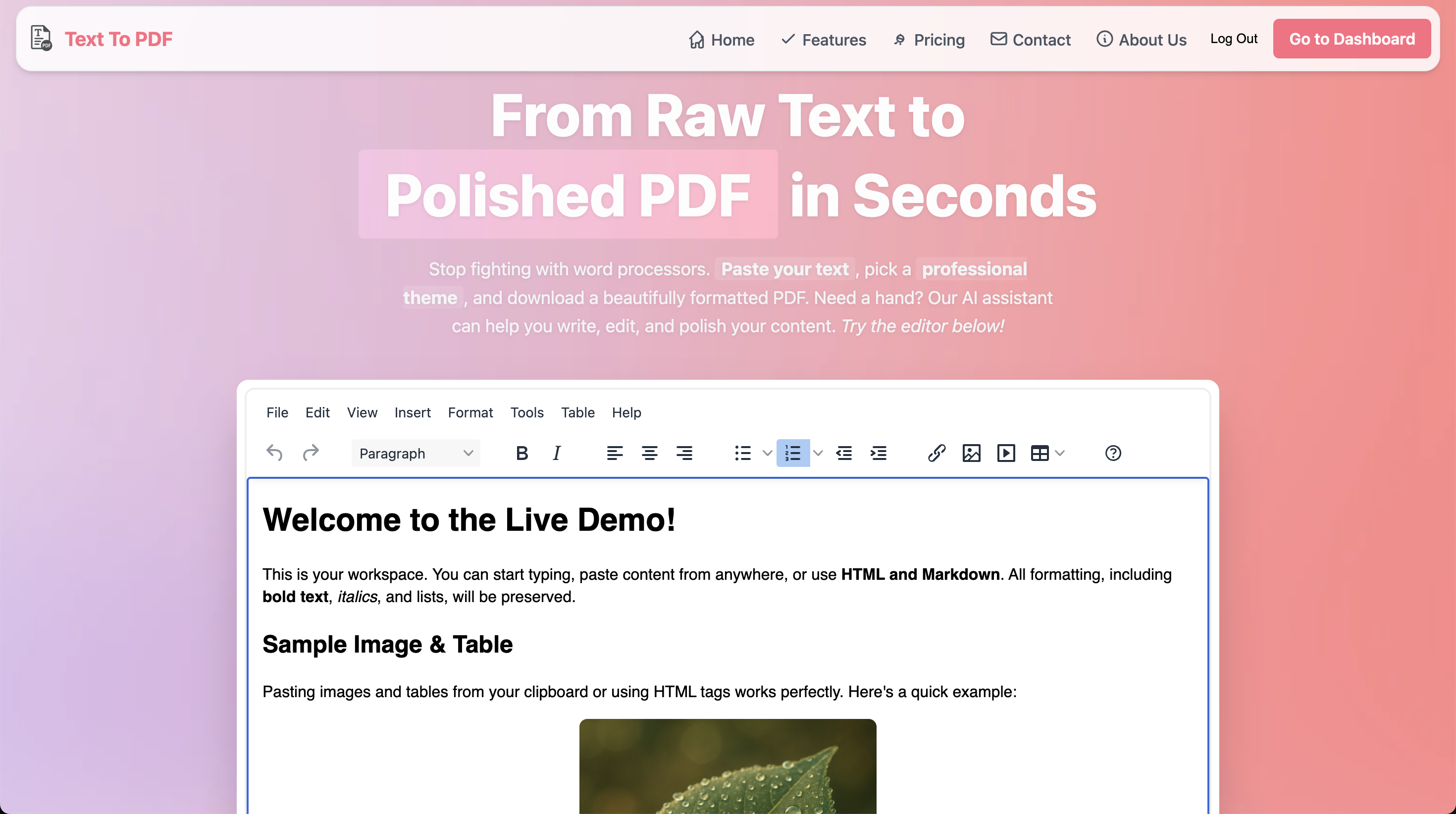Insert an image via picture icon
Screen dimensions: 1456x814
pos(971,453)
